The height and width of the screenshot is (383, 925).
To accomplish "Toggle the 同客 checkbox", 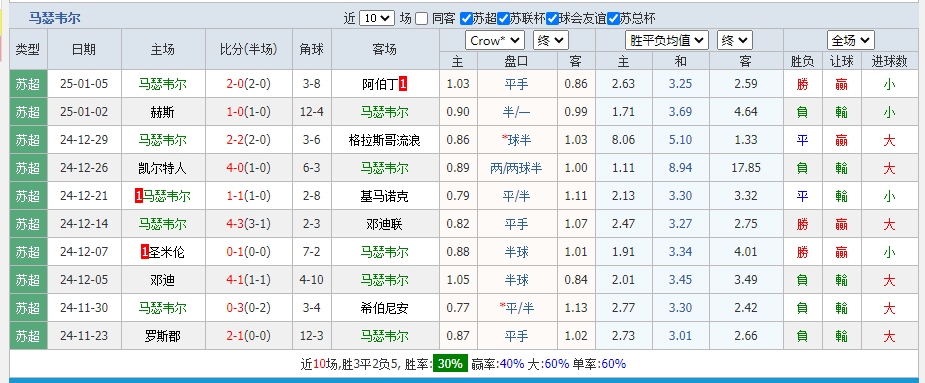I will (x=421, y=19).
